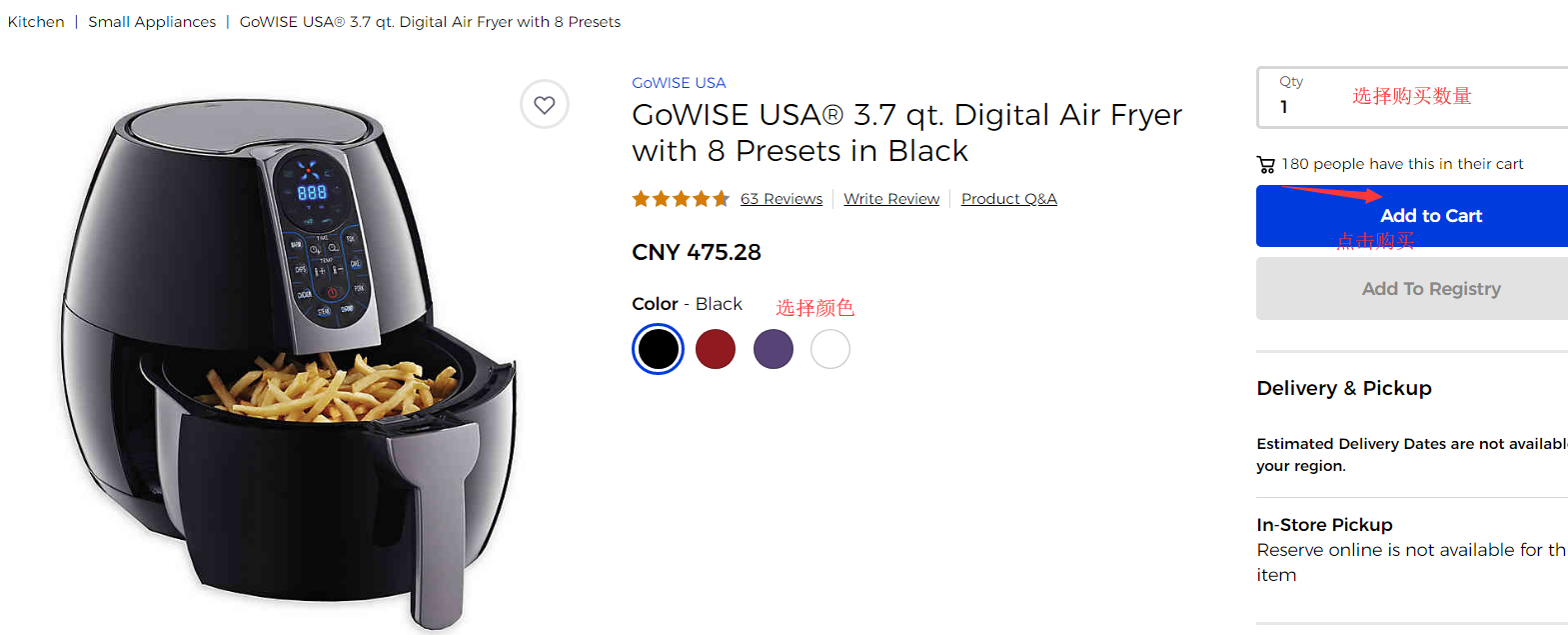
Task: Click the star rating icons
Action: point(680,199)
